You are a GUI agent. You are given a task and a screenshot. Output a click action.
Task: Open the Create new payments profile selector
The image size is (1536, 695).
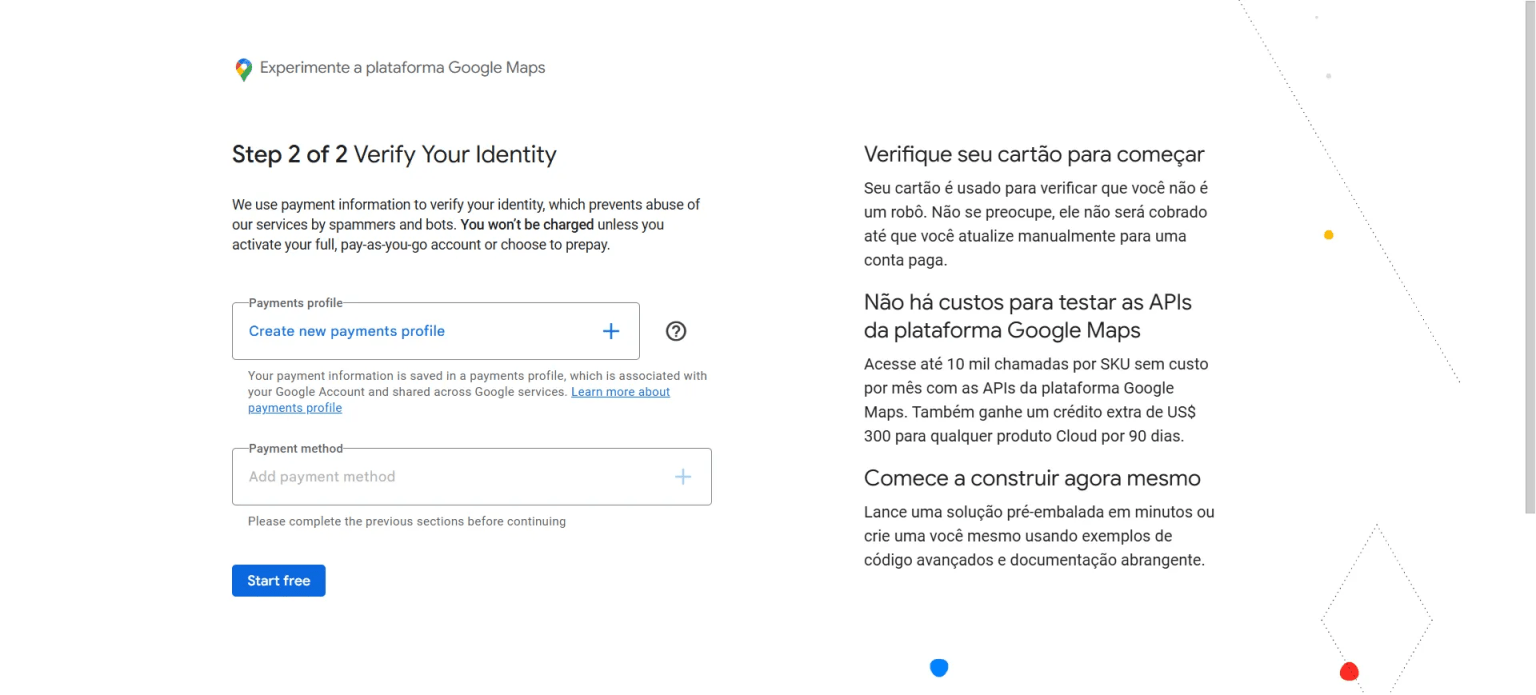tap(435, 330)
